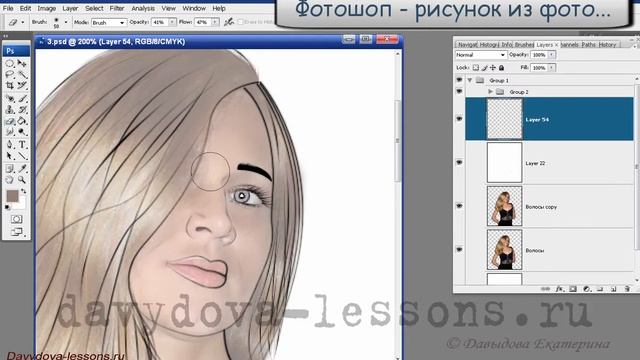Screen dimensions: 640x360
Task: Open the File menu
Action: tap(8, 8)
